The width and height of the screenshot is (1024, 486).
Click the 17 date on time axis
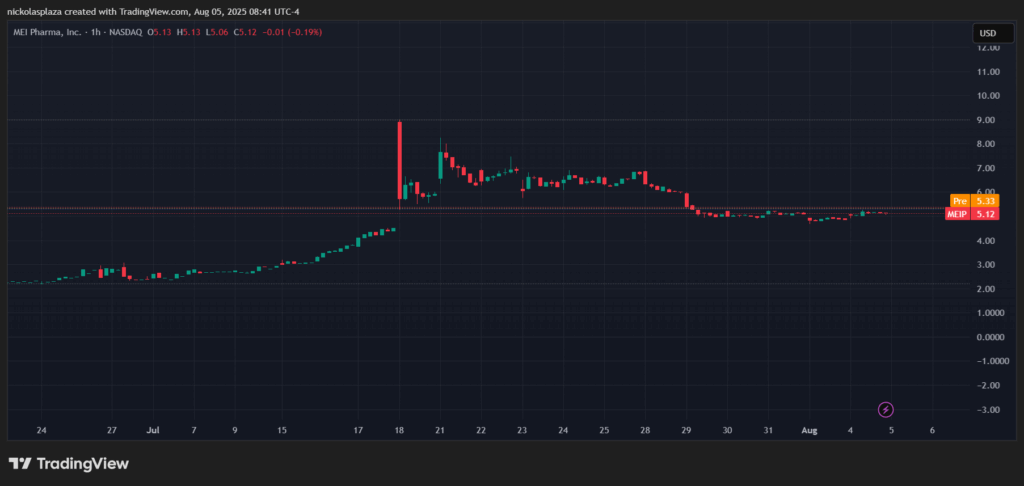[358, 430]
